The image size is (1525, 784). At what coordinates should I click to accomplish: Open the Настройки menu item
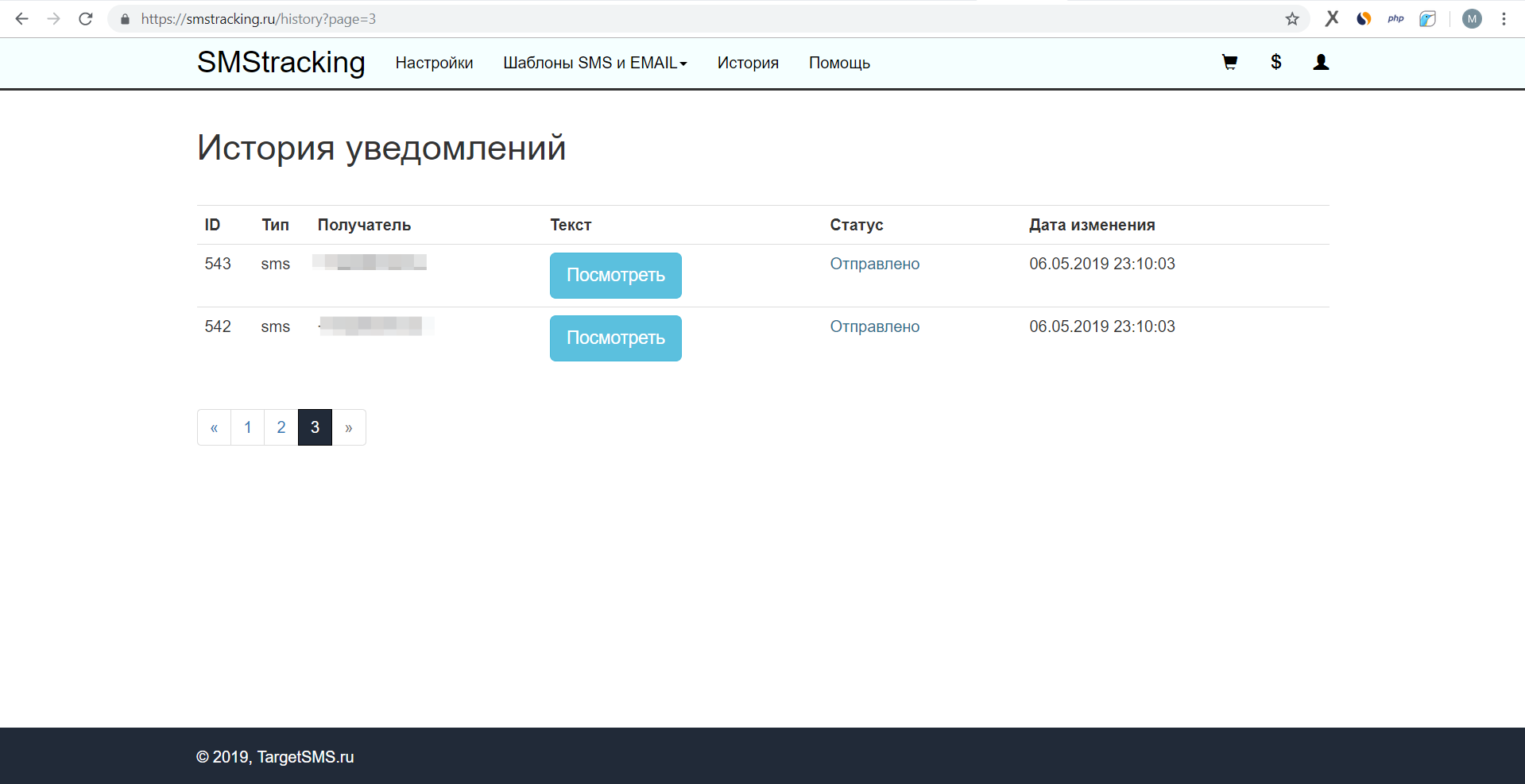click(x=434, y=63)
